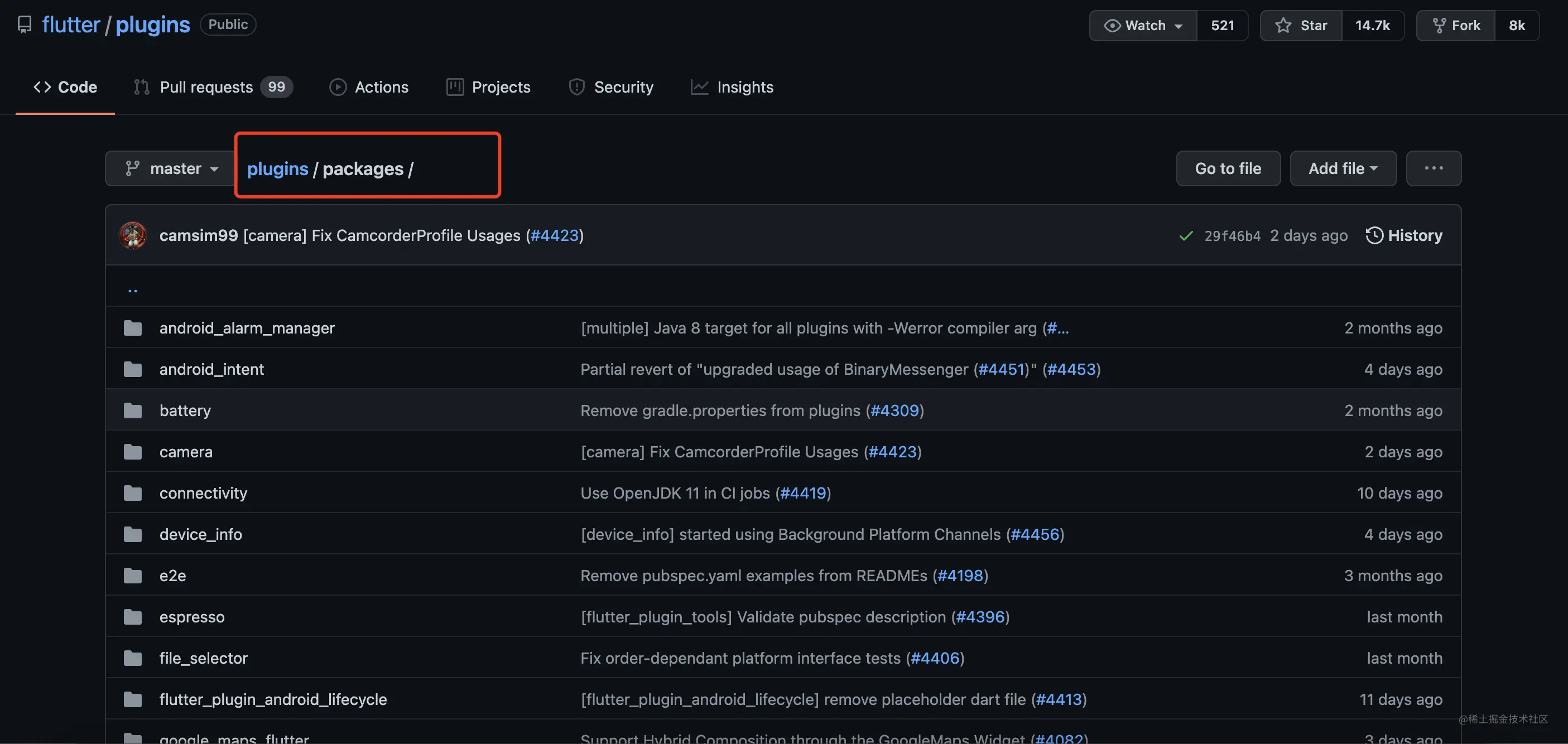The image size is (1568, 744).
Task: Click the Go to file button
Action: (x=1228, y=168)
